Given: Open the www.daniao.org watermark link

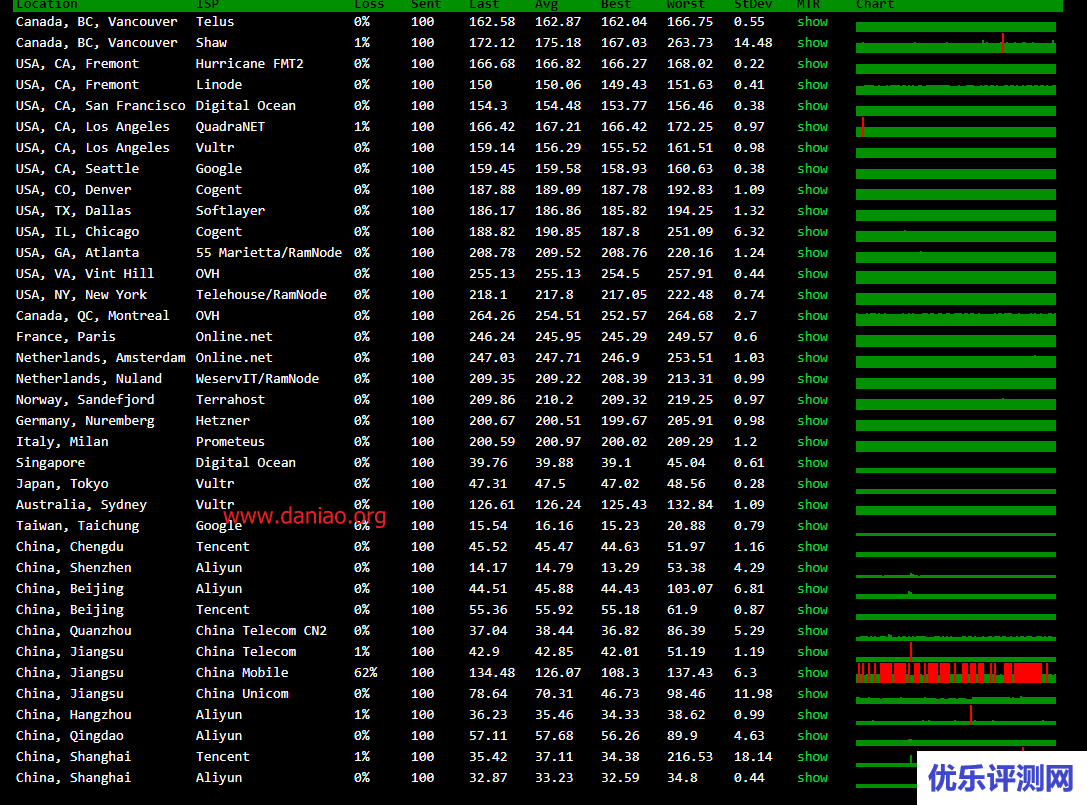Looking at the screenshot, I should (x=305, y=516).
